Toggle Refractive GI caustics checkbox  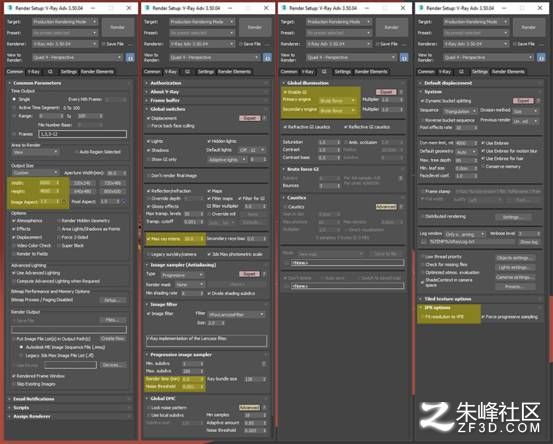(x=285, y=127)
